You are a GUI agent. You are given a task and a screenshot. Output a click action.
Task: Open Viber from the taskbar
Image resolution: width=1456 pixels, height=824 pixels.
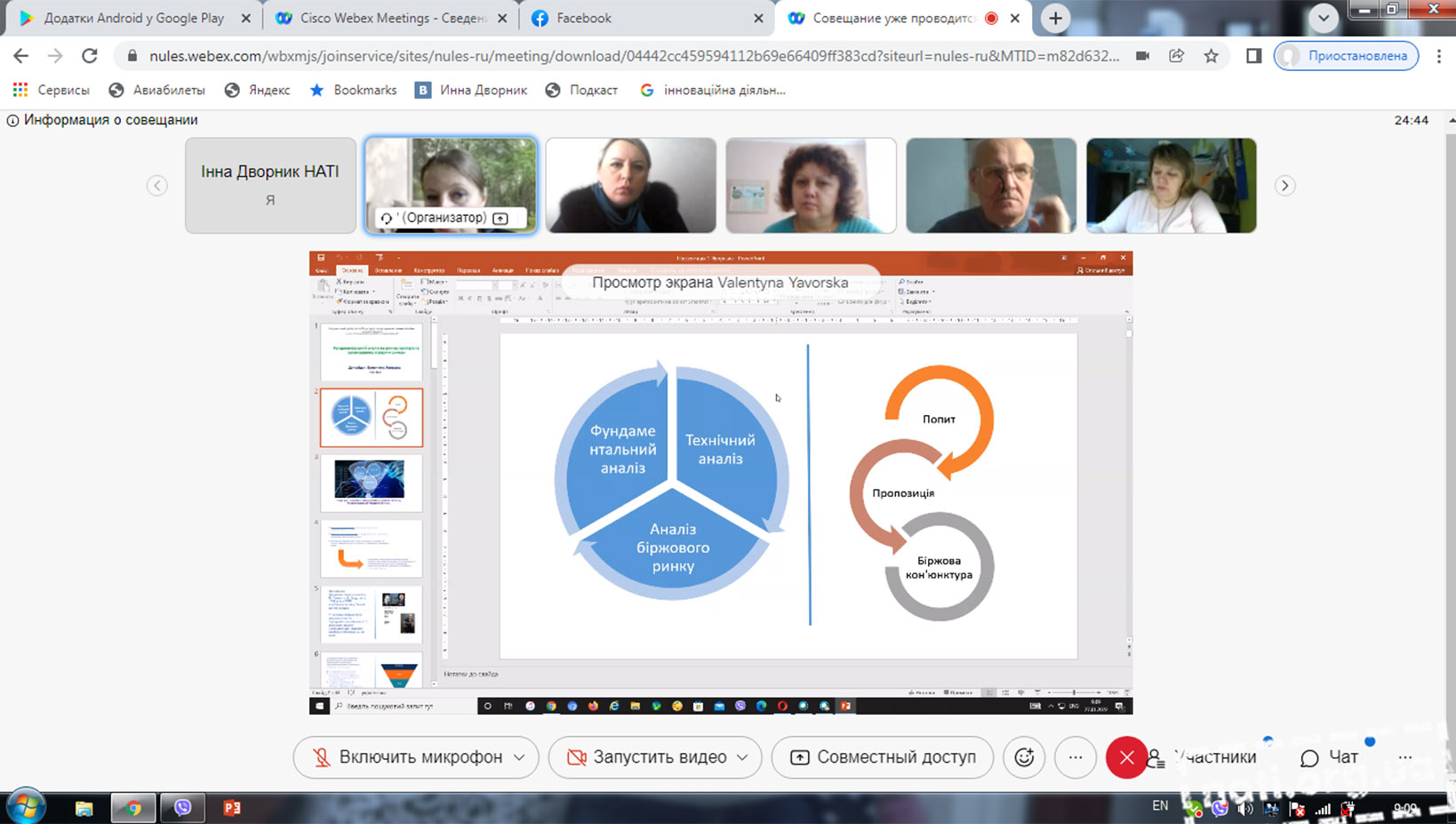[183, 807]
